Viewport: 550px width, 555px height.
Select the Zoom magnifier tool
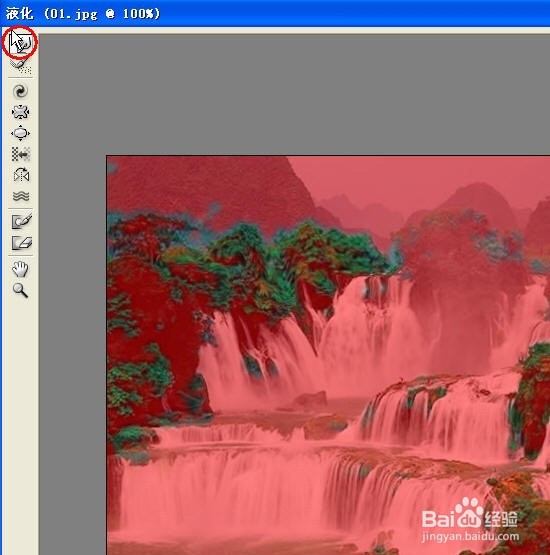(21, 291)
